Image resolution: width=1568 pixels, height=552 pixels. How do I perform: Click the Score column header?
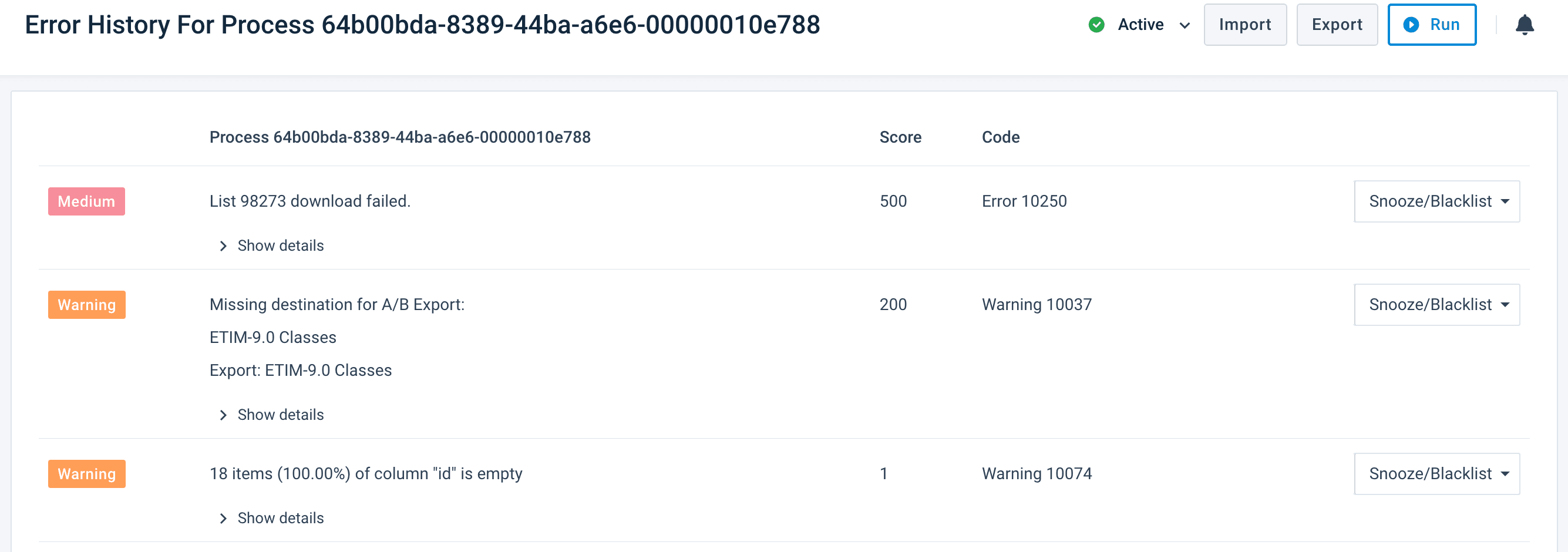(x=900, y=137)
